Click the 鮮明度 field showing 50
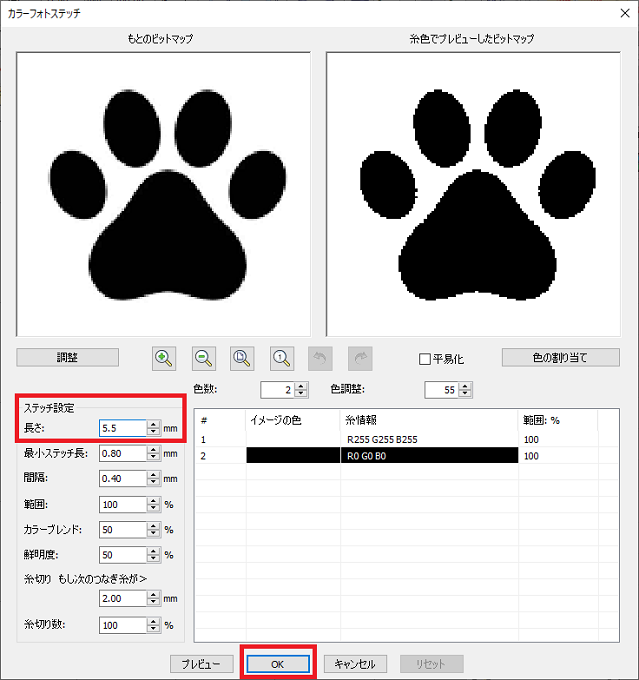The height and width of the screenshot is (680, 639). click(123, 555)
